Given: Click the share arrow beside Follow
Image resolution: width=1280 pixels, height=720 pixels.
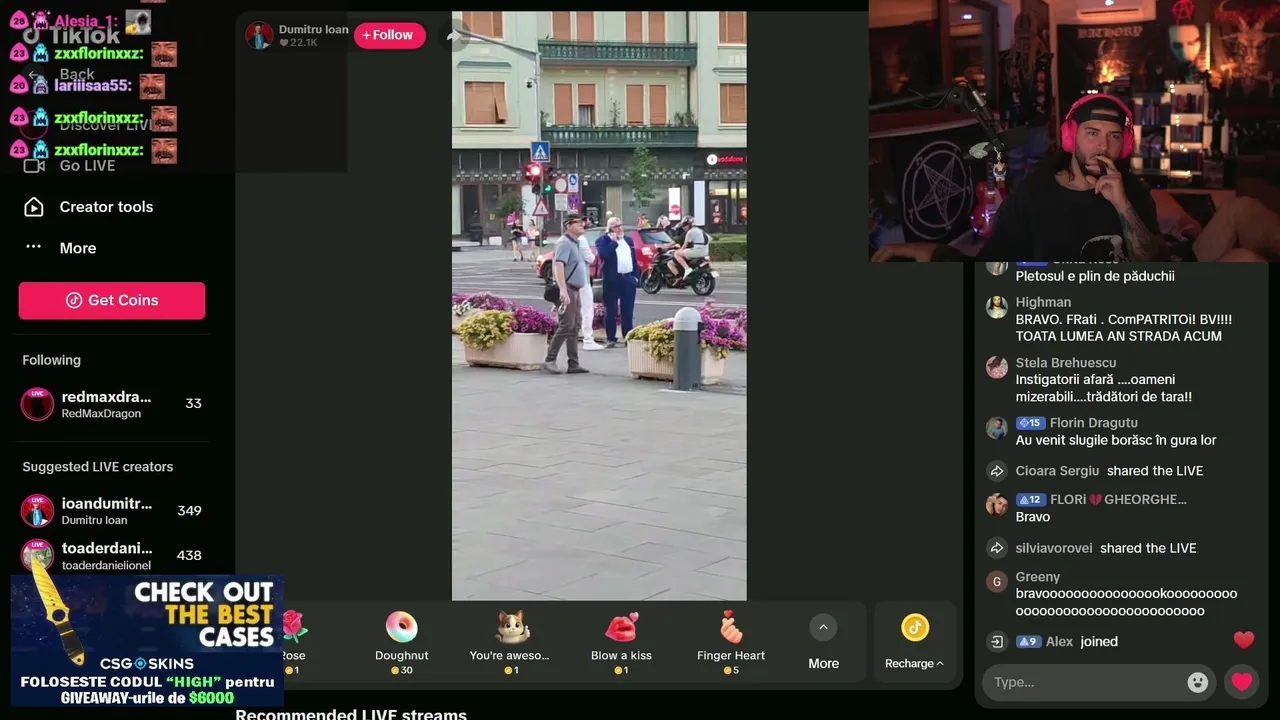Looking at the screenshot, I should click(453, 36).
